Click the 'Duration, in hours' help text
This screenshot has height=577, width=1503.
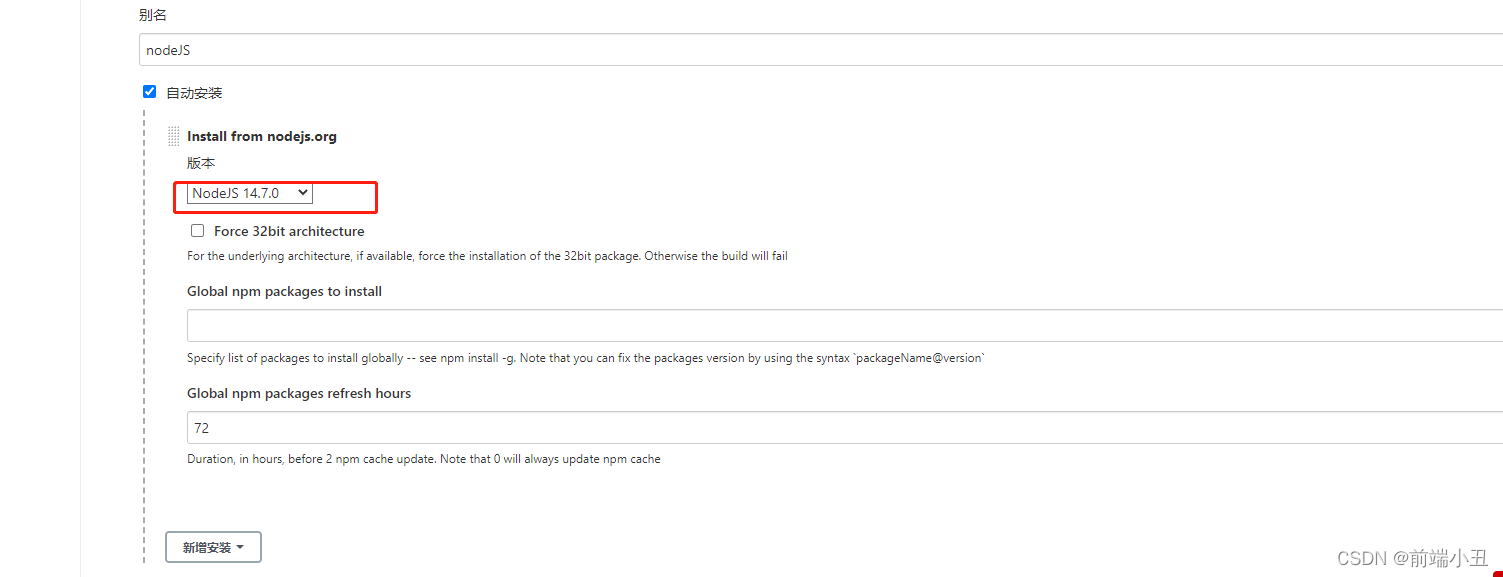(424, 460)
